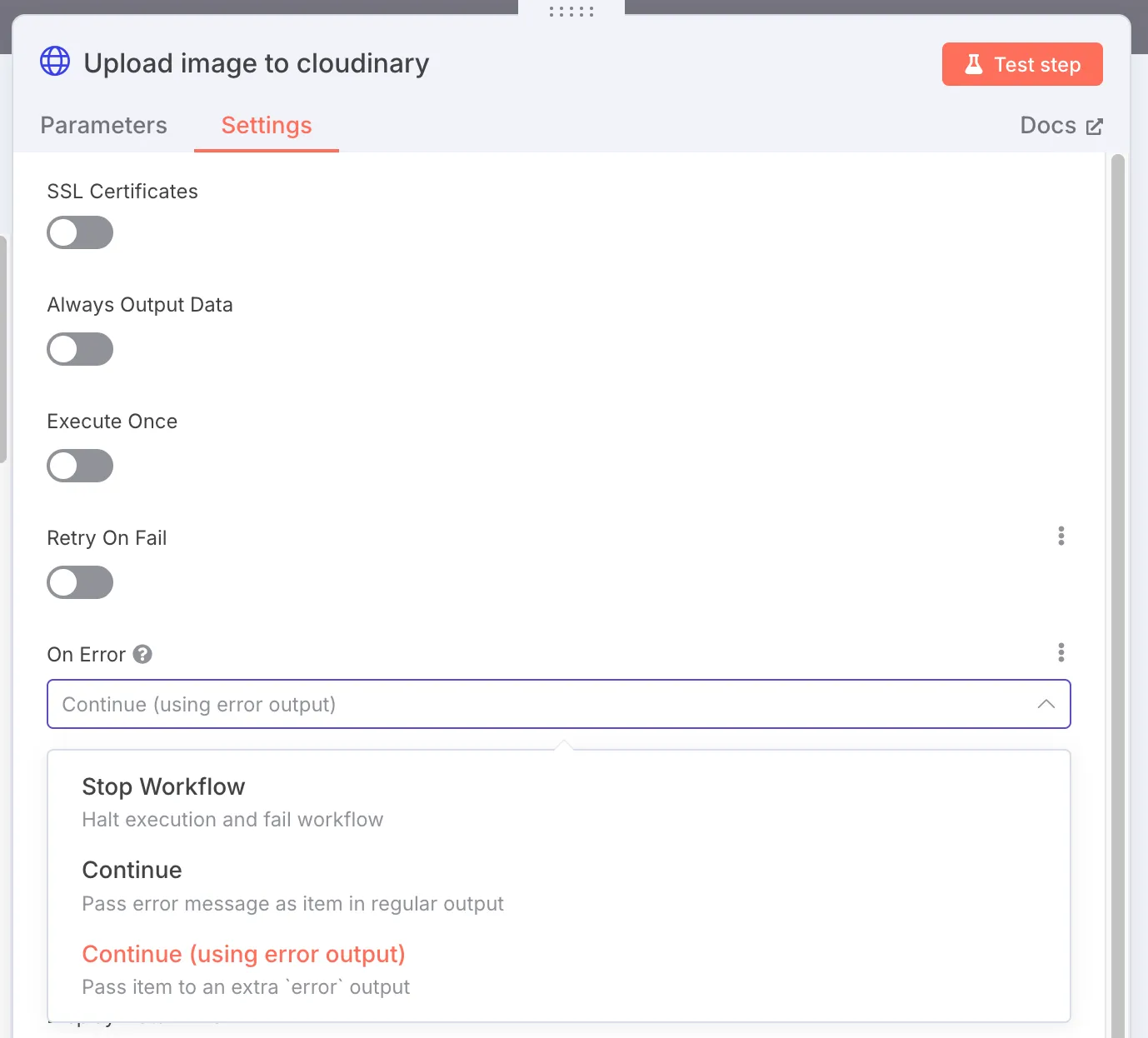Enable Retry On Fail
1148x1038 pixels.
point(79,582)
